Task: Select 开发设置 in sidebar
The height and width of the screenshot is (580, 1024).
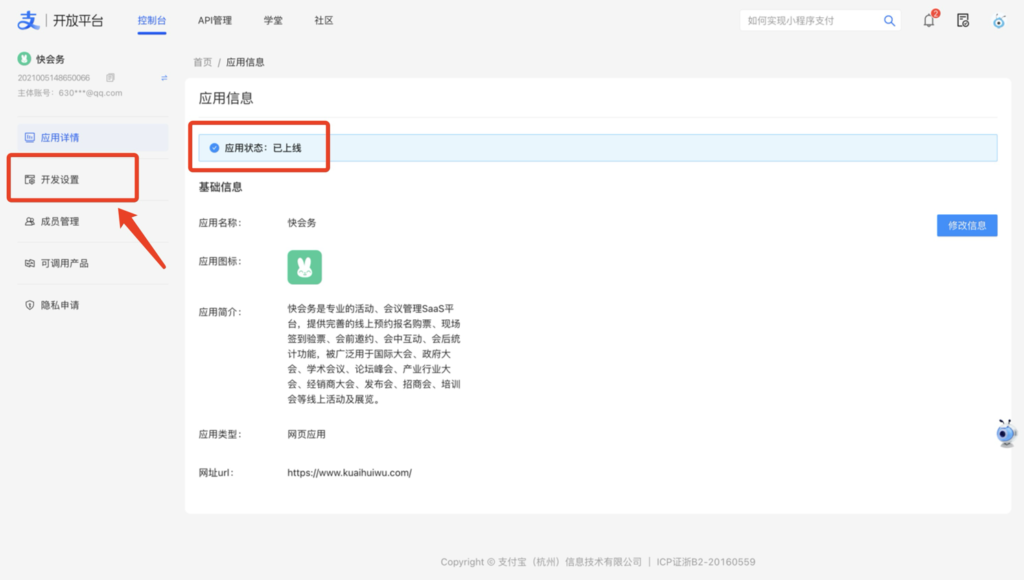Action: (x=93, y=179)
